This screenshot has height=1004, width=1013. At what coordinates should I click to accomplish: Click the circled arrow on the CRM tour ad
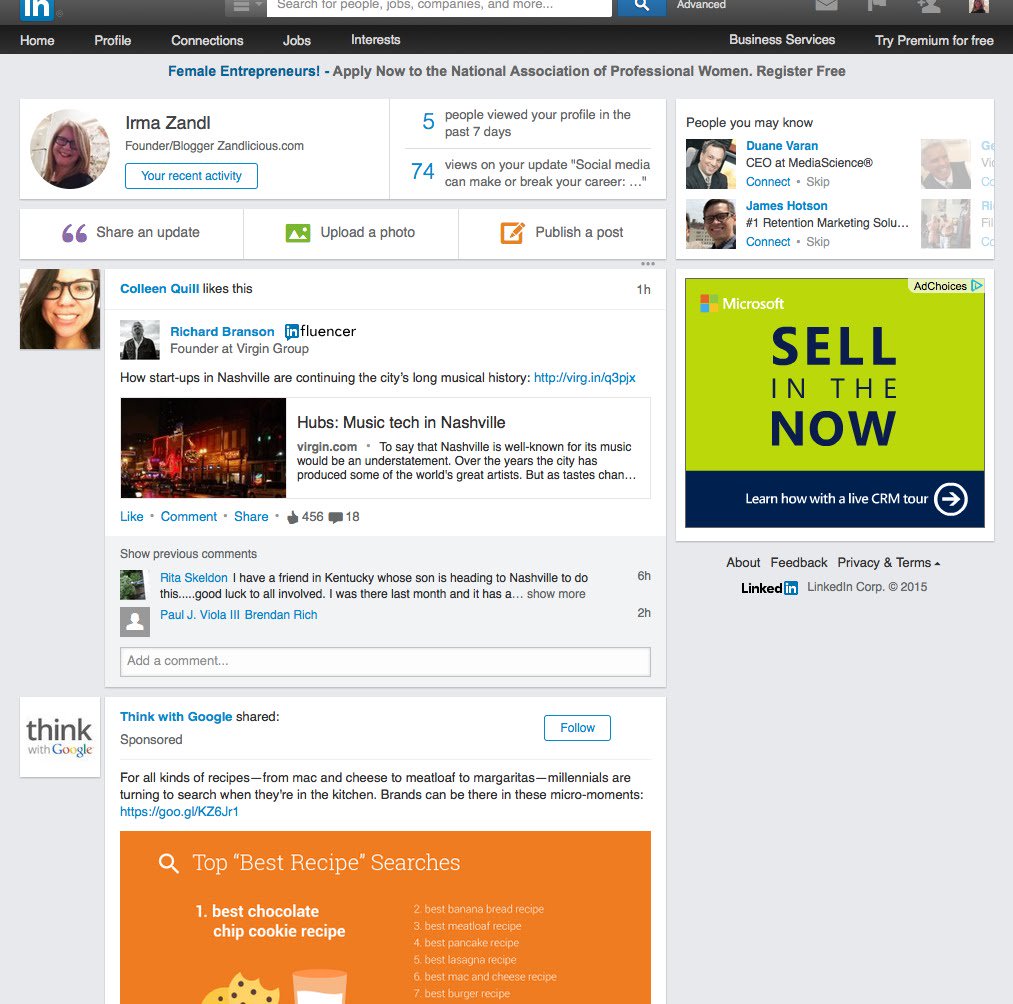(x=950, y=499)
